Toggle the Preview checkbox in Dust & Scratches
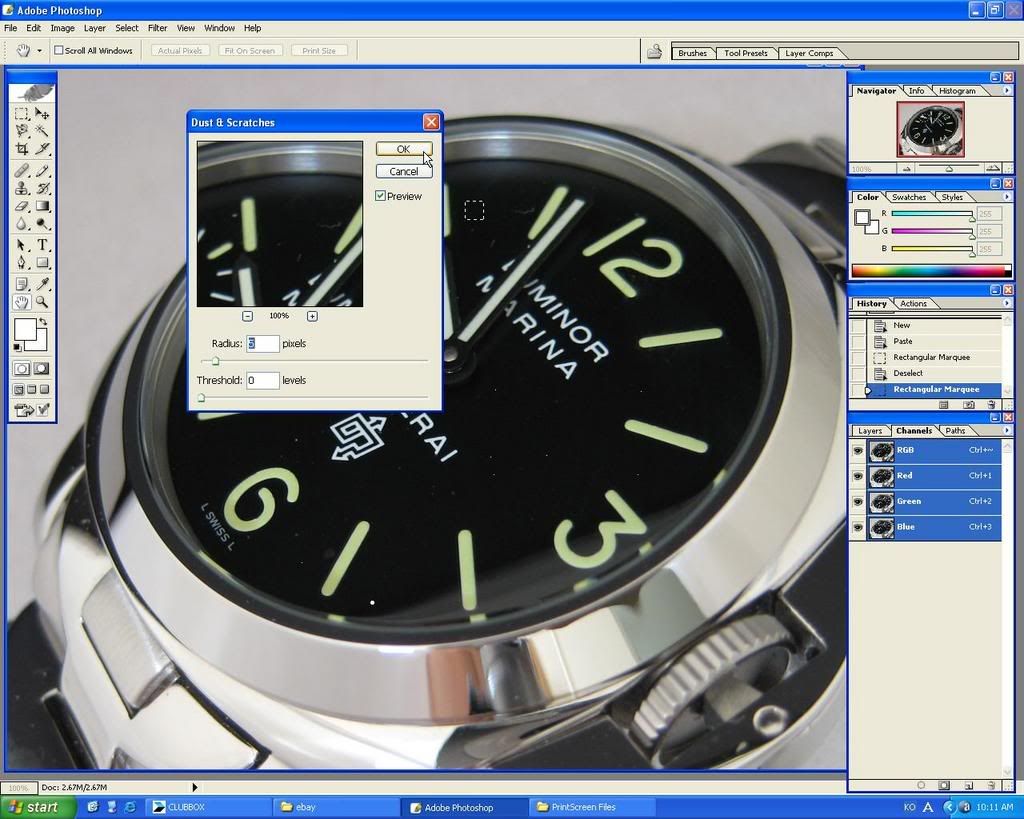The image size is (1024, 819). point(380,196)
